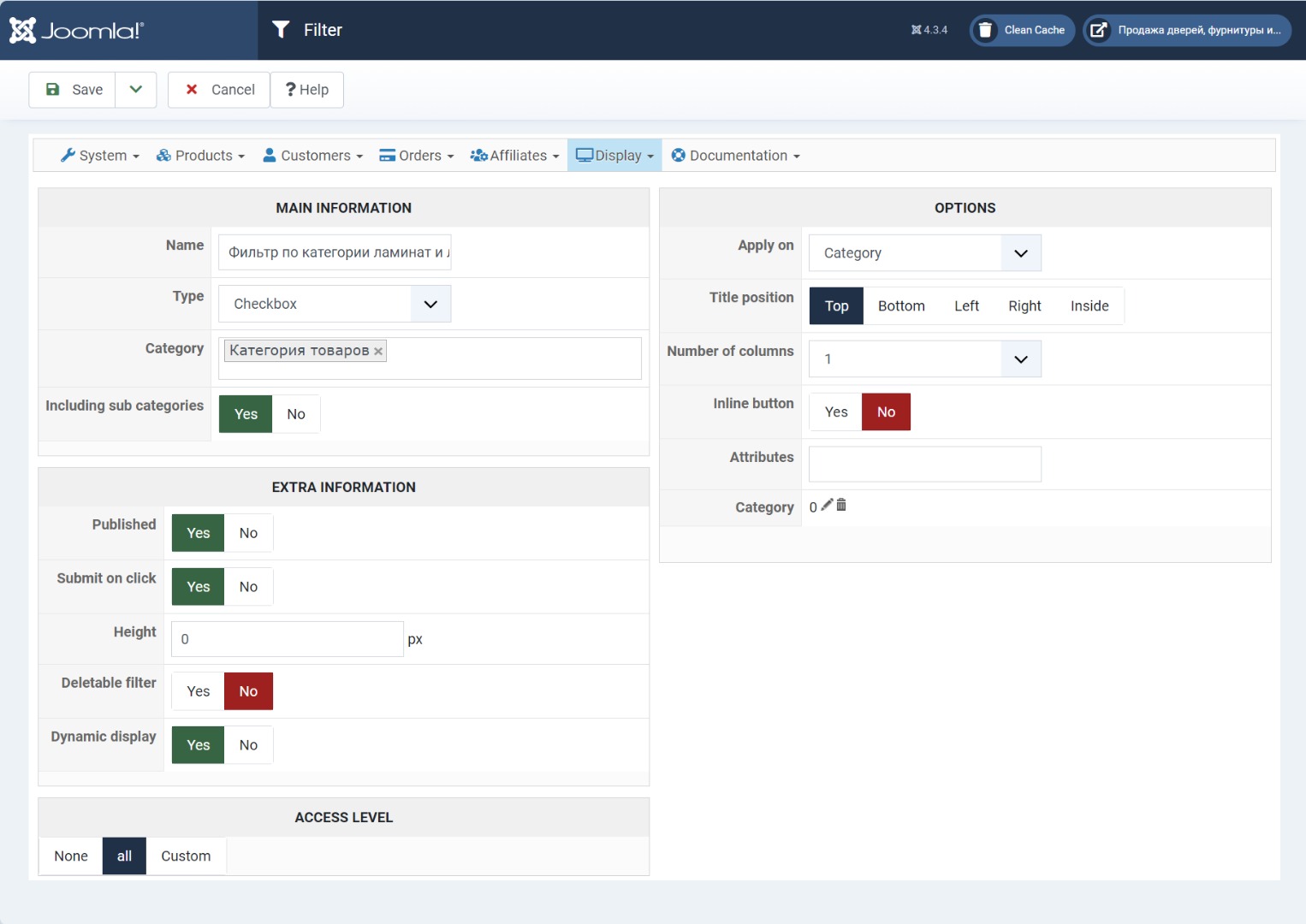
Task: Click the monitor Display icon
Action: (585, 155)
